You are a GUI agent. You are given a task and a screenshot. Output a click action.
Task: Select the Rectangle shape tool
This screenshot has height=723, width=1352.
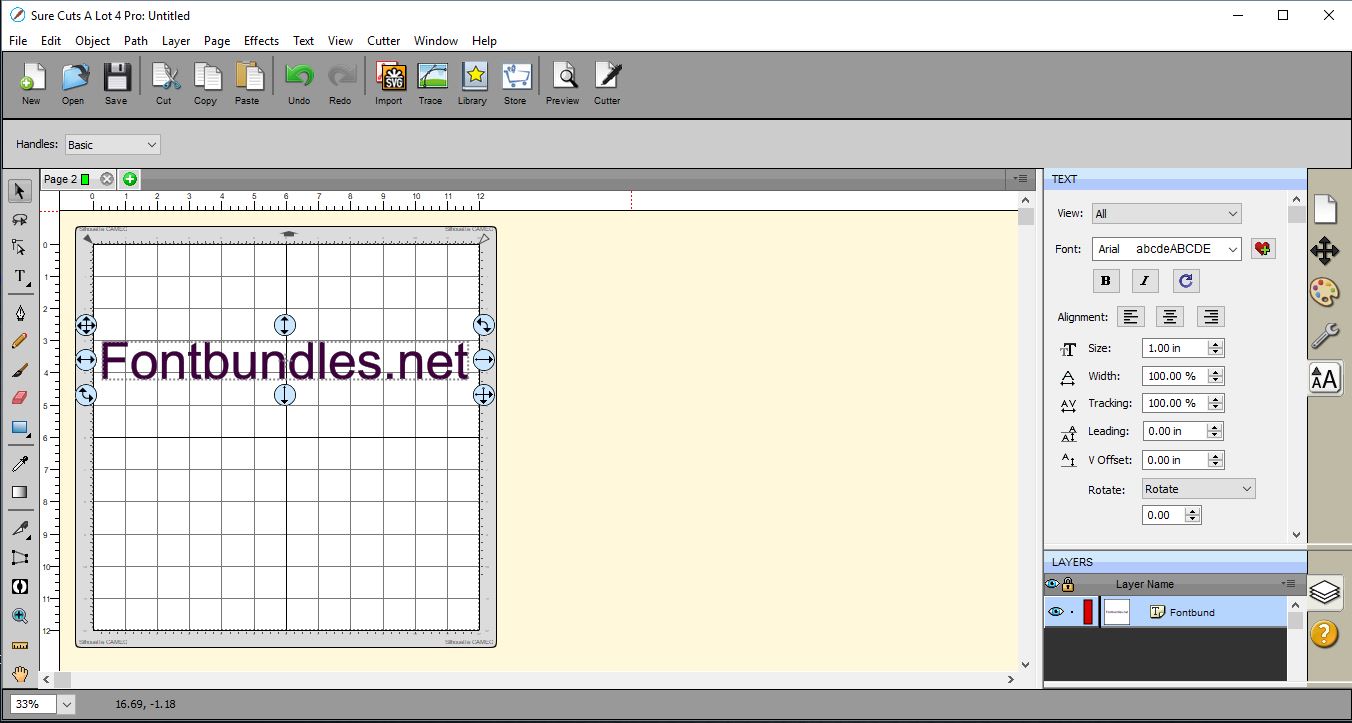pos(20,428)
